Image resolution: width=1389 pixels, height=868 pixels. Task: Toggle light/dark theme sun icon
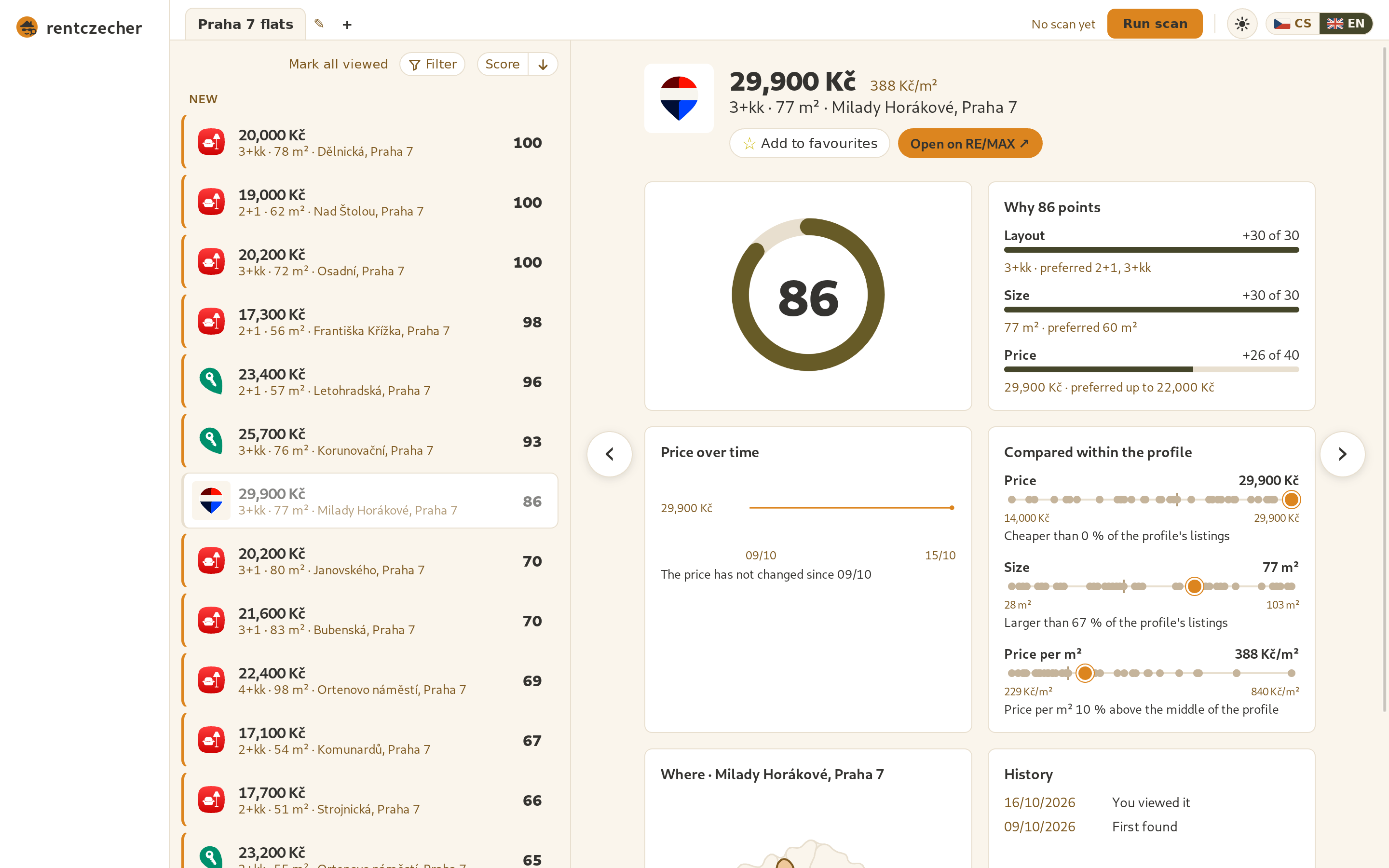1241,24
